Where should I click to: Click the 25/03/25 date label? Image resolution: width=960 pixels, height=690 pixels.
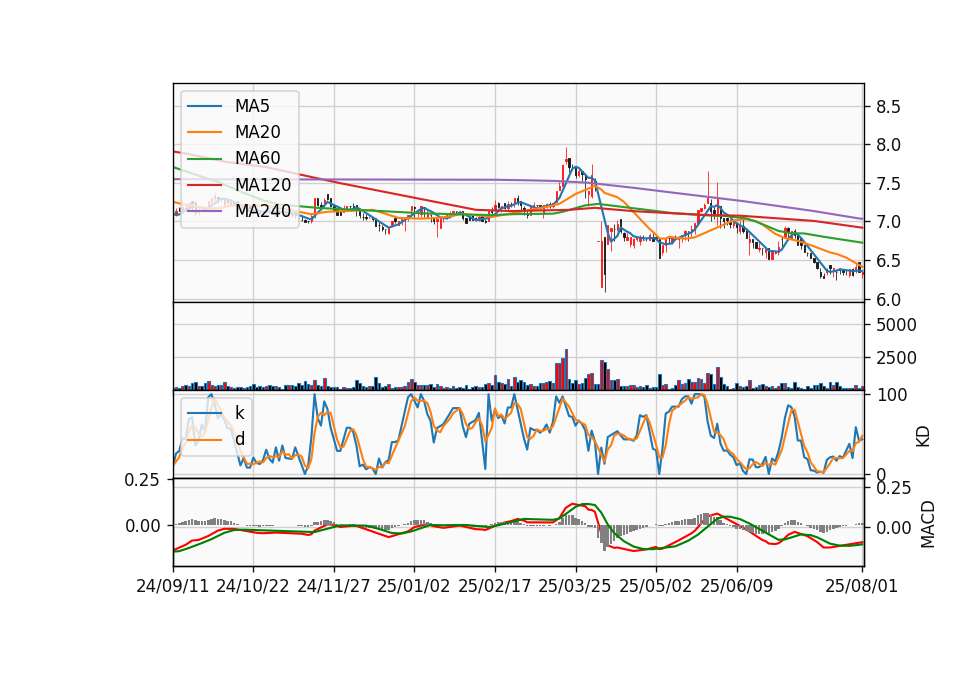[x=575, y=586]
